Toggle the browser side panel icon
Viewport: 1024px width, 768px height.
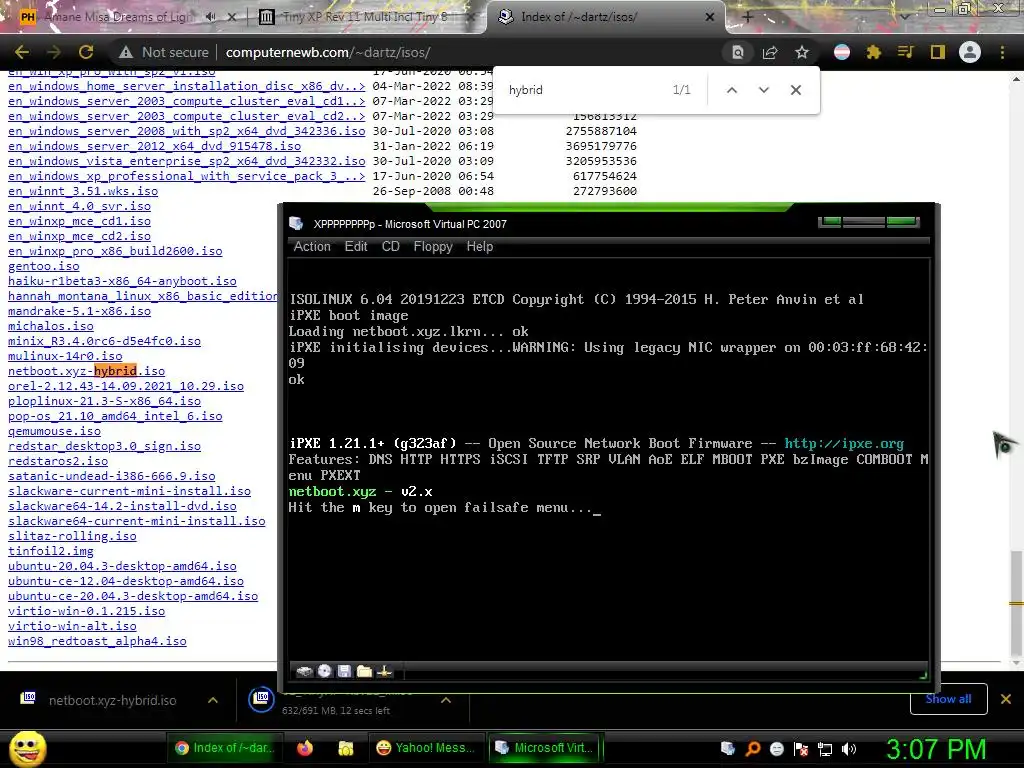938,52
